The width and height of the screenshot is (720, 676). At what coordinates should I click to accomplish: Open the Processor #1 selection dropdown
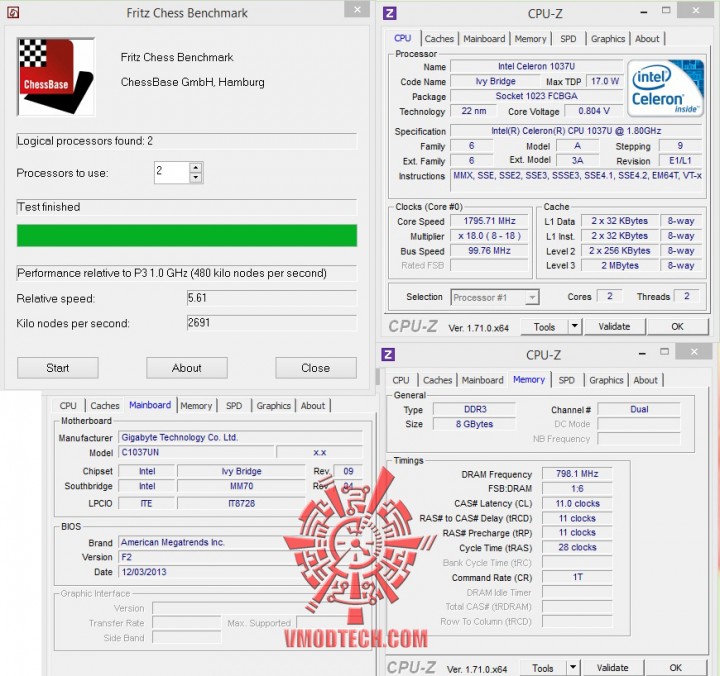click(495, 298)
